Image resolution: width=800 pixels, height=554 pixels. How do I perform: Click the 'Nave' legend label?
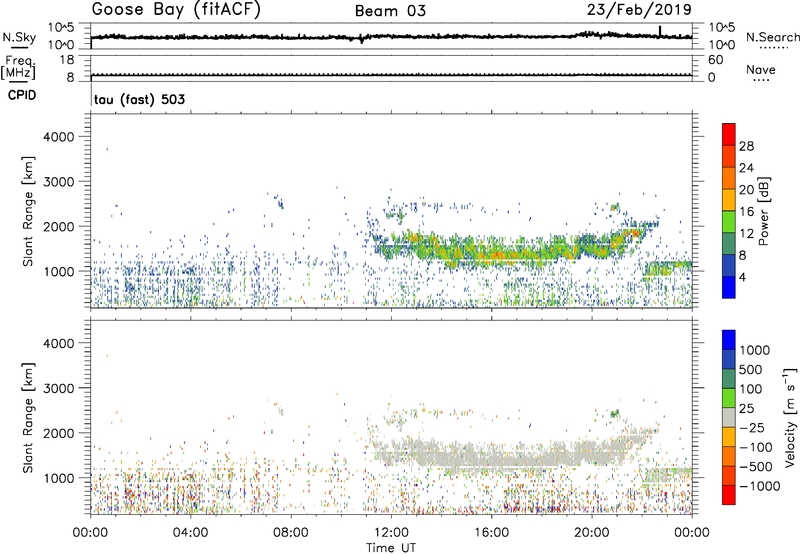point(761,70)
